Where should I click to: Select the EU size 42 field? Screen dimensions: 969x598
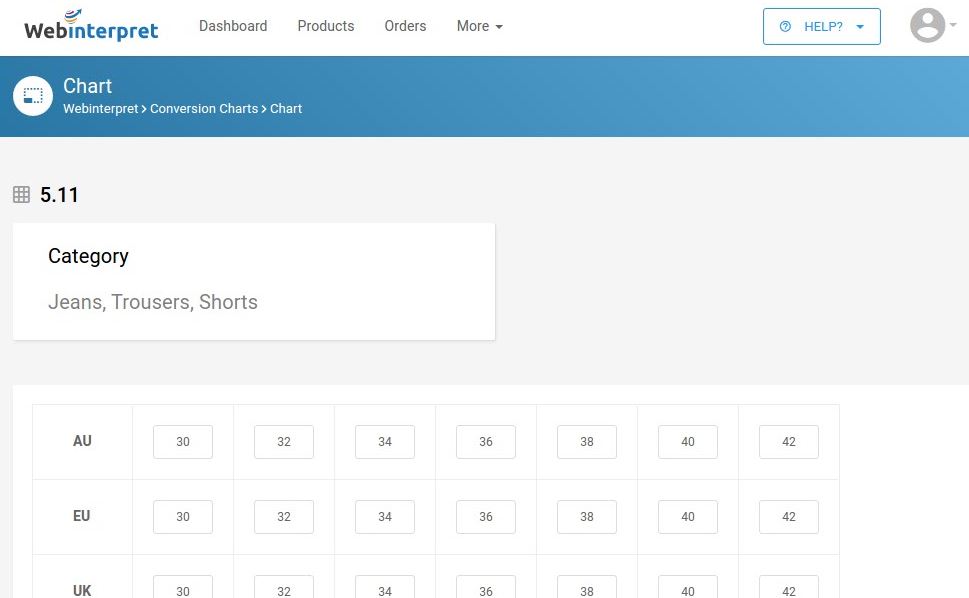(789, 516)
